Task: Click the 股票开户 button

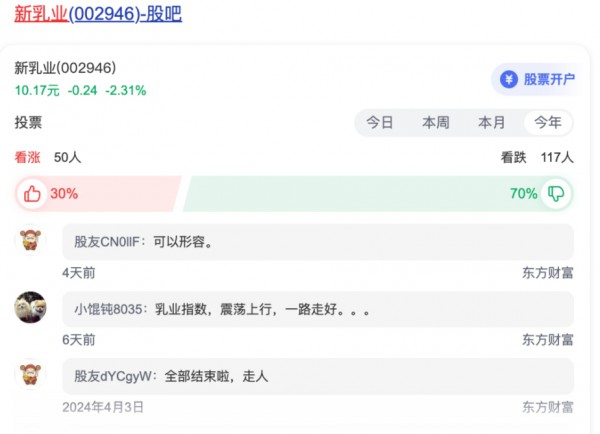Action: pyautogui.click(x=537, y=80)
